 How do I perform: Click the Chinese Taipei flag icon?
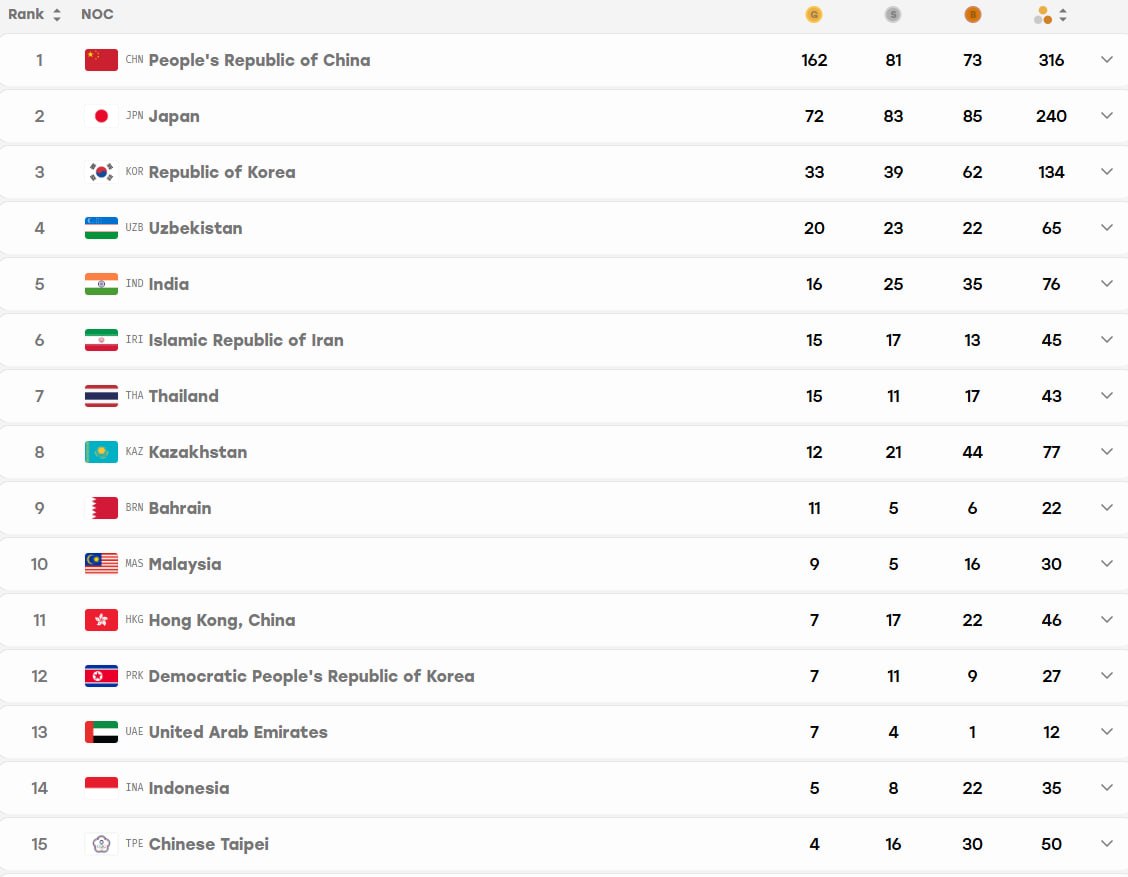pyautogui.click(x=101, y=844)
